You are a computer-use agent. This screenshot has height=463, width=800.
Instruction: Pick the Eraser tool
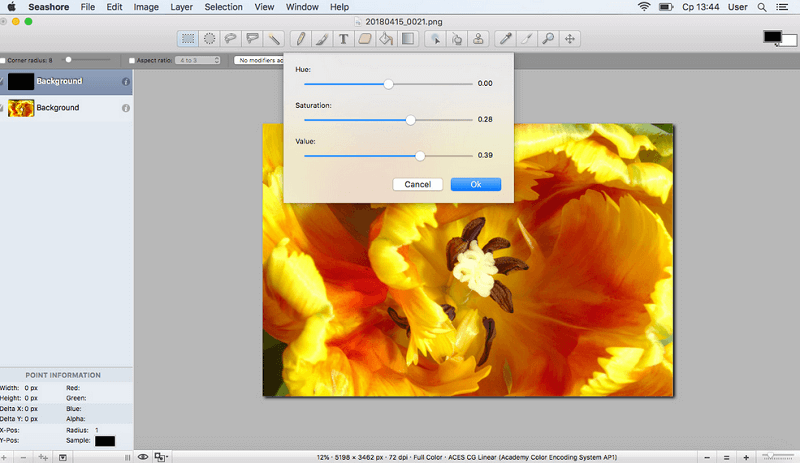point(365,39)
